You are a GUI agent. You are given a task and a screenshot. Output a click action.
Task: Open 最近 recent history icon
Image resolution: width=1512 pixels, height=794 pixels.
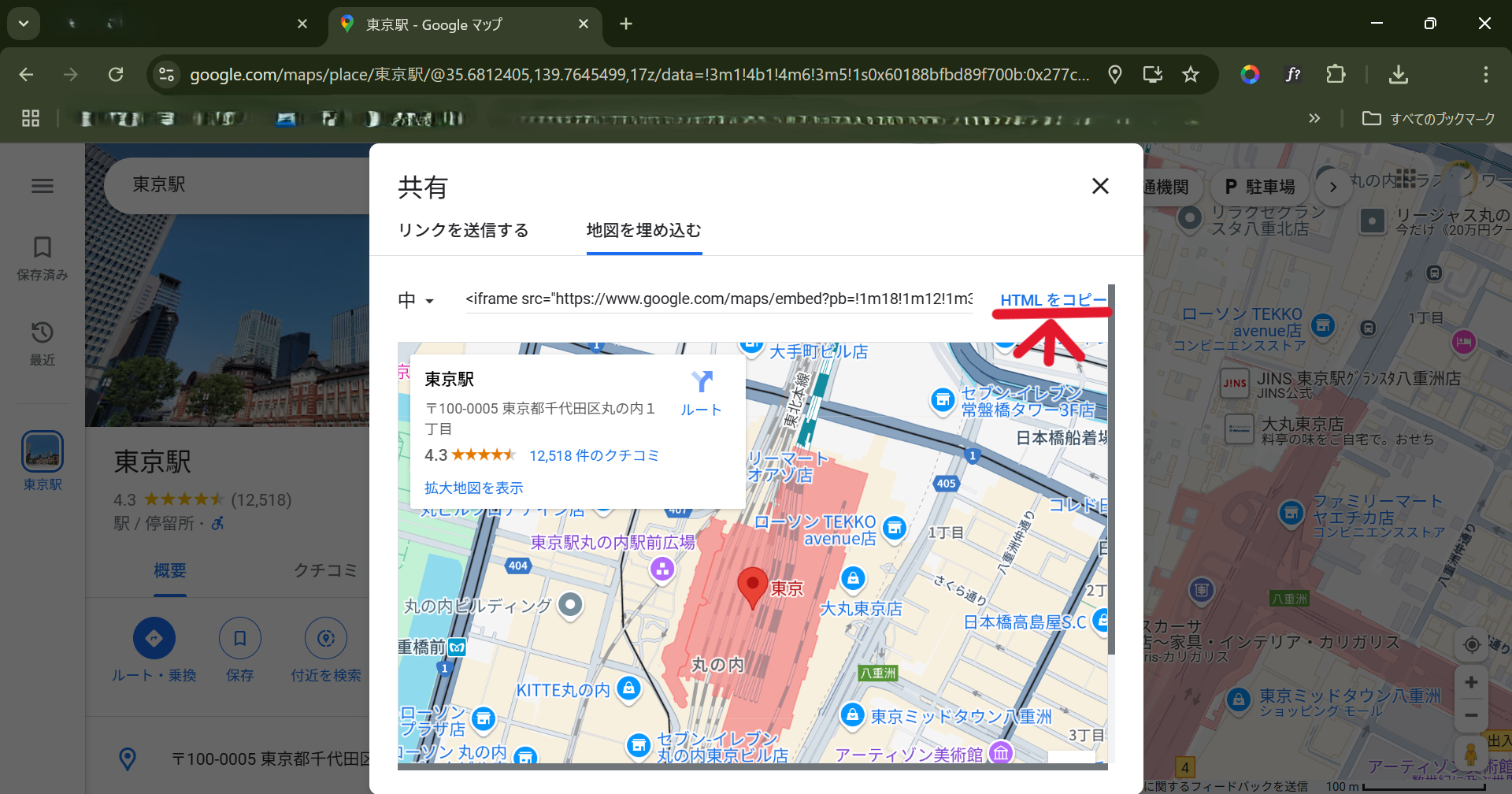[43, 342]
